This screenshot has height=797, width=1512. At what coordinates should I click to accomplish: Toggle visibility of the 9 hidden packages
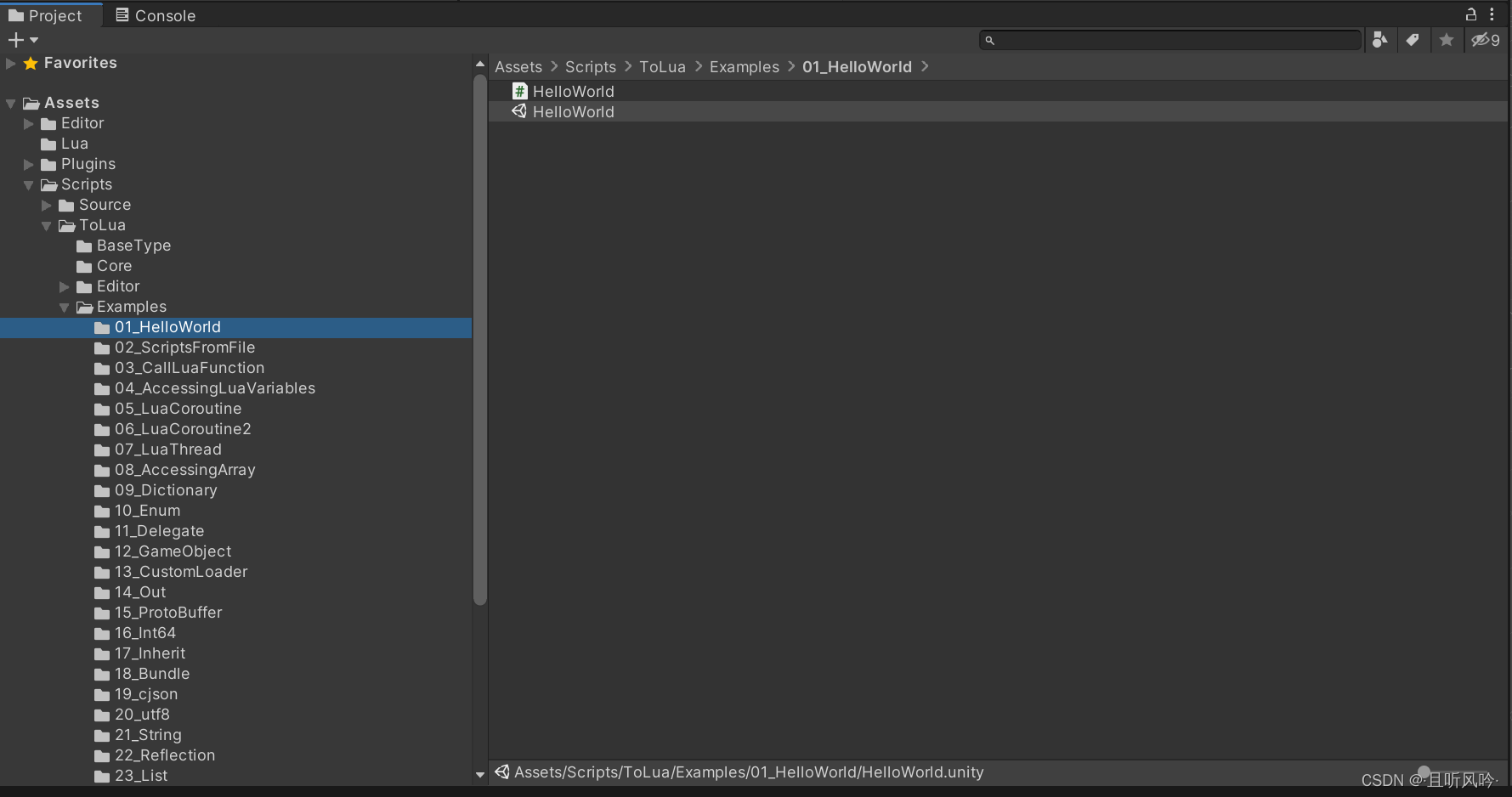tap(1483, 39)
